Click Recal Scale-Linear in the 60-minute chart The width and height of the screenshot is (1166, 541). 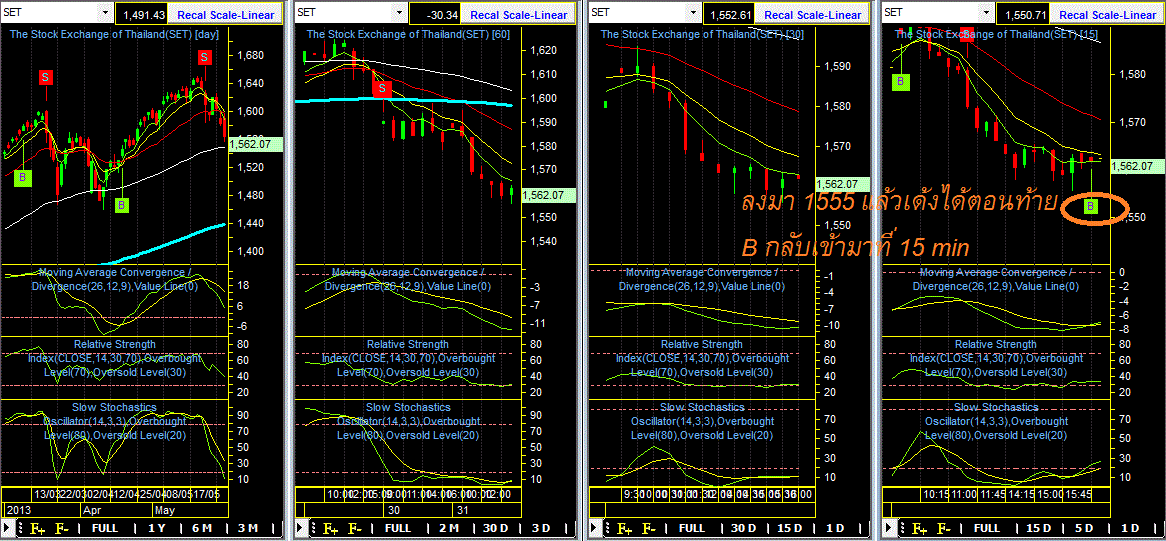(518, 14)
